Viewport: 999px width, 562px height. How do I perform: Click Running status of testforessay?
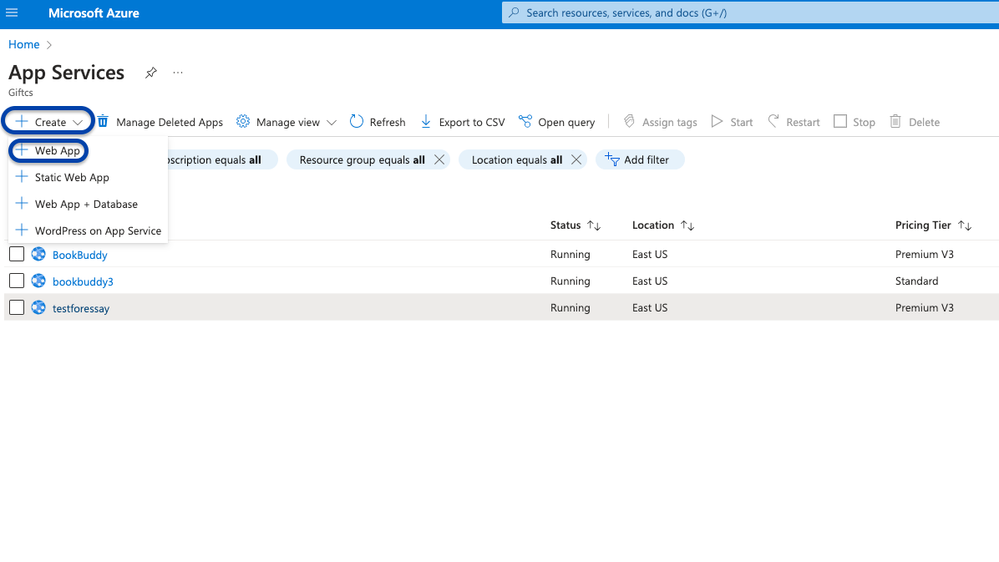coord(570,308)
